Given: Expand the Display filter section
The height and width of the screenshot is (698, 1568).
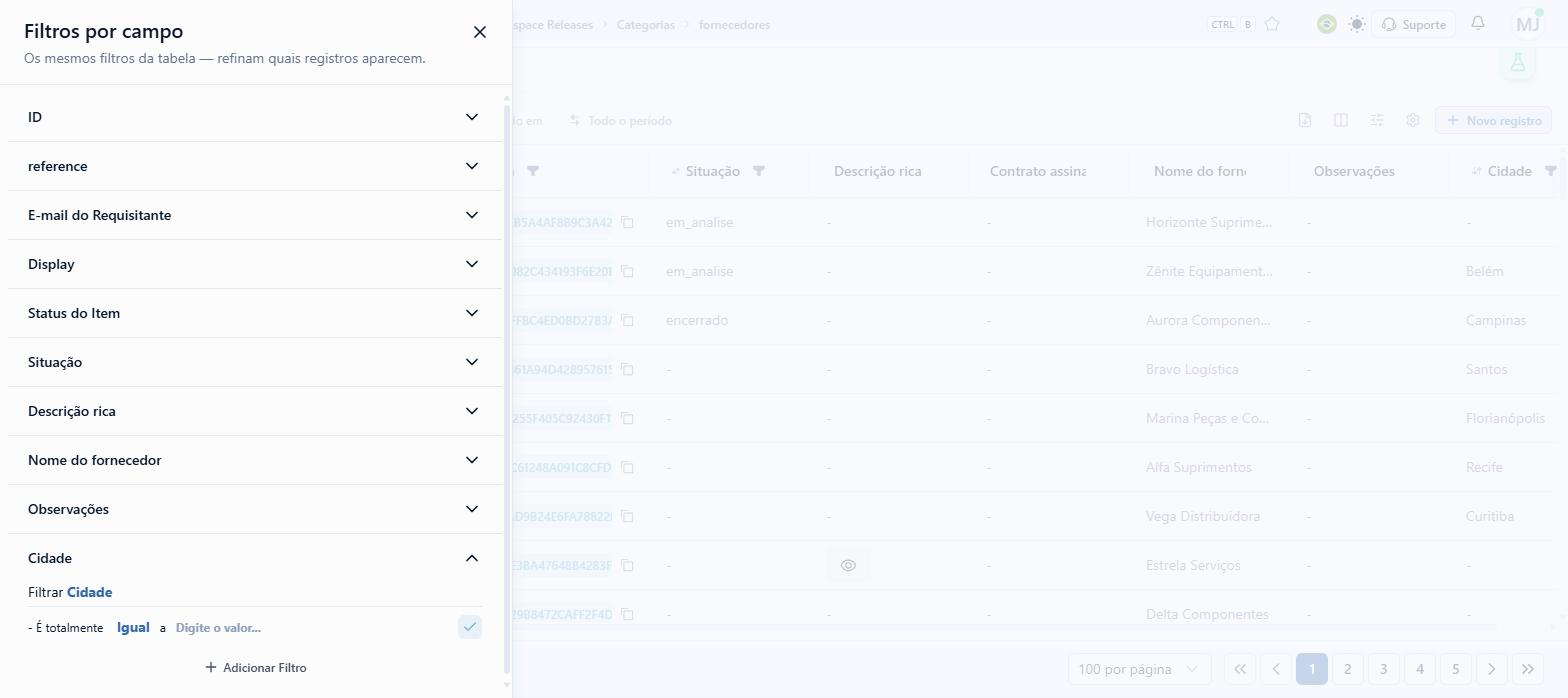Looking at the screenshot, I should click(x=255, y=264).
